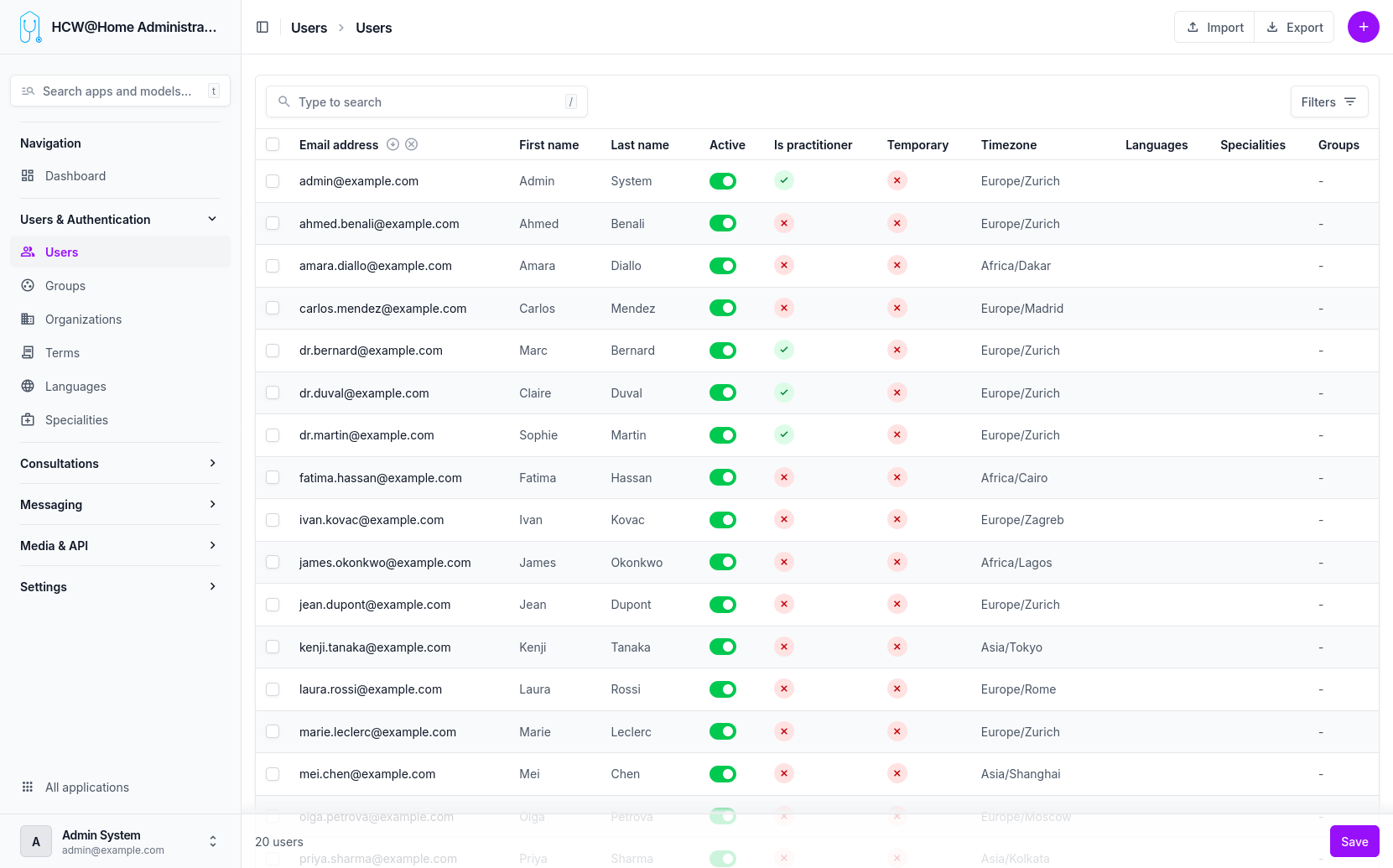Screen dimensions: 1393x868
Task: Click the sort icon beside Email address
Action: (392, 144)
